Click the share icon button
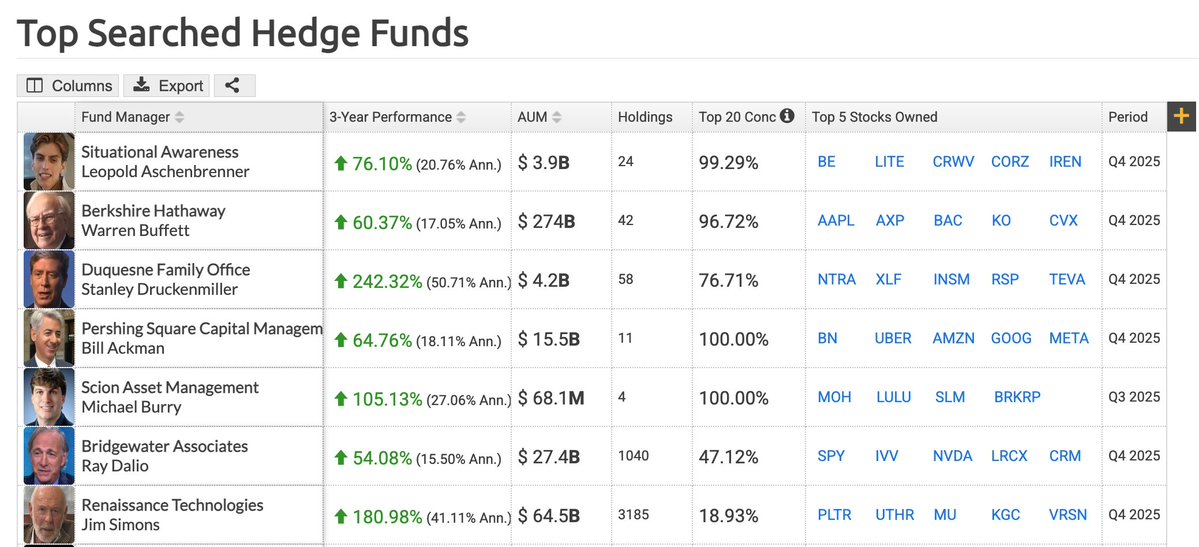Viewport: 1199px width, 547px height. (x=234, y=86)
